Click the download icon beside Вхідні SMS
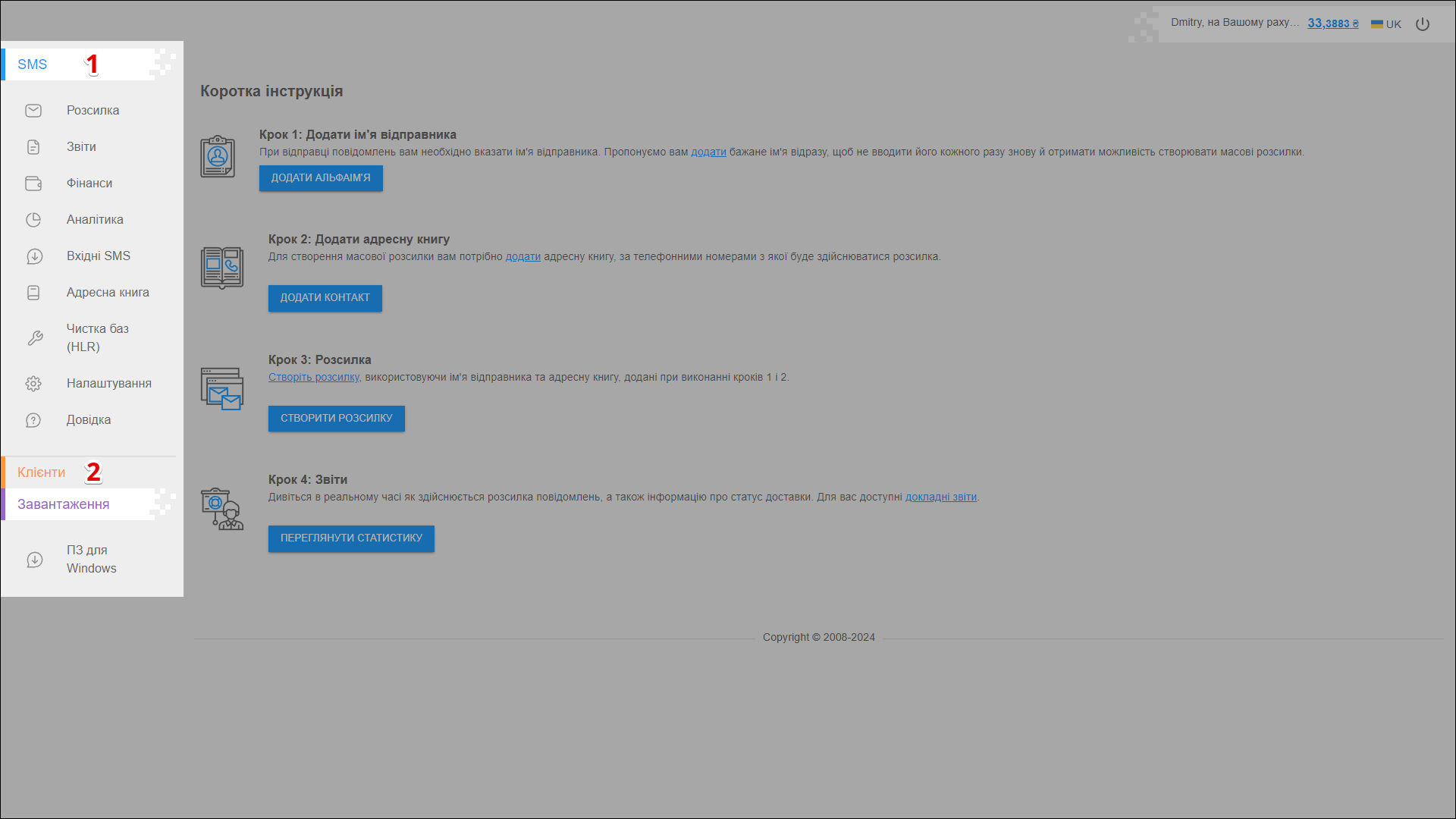This screenshot has width=1456, height=819. pyautogui.click(x=34, y=256)
